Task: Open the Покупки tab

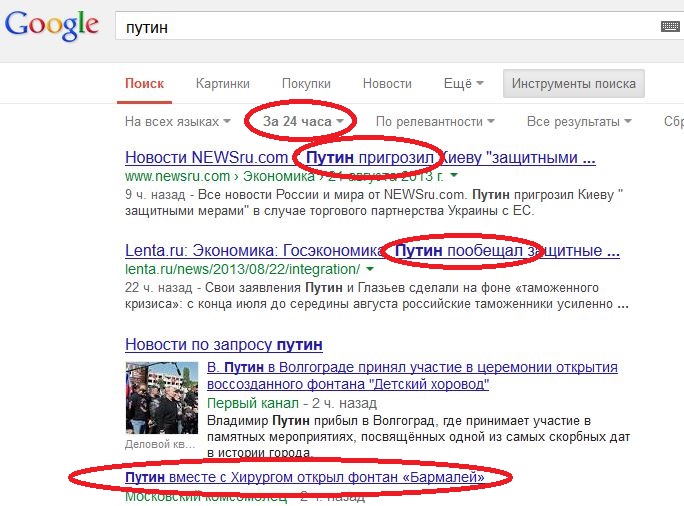Action: coord(306,84)
